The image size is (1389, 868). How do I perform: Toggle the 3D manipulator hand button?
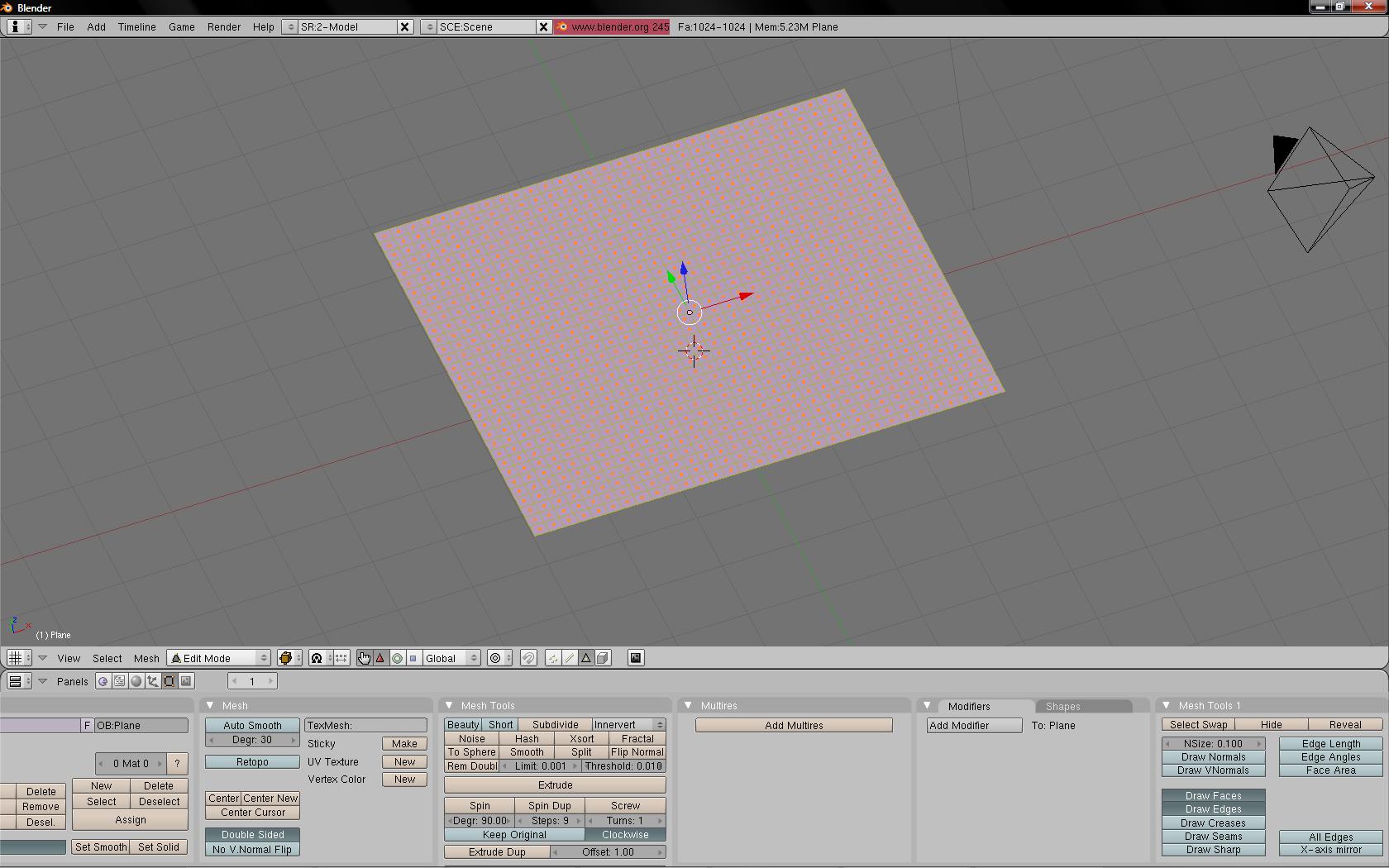point(364,658)
